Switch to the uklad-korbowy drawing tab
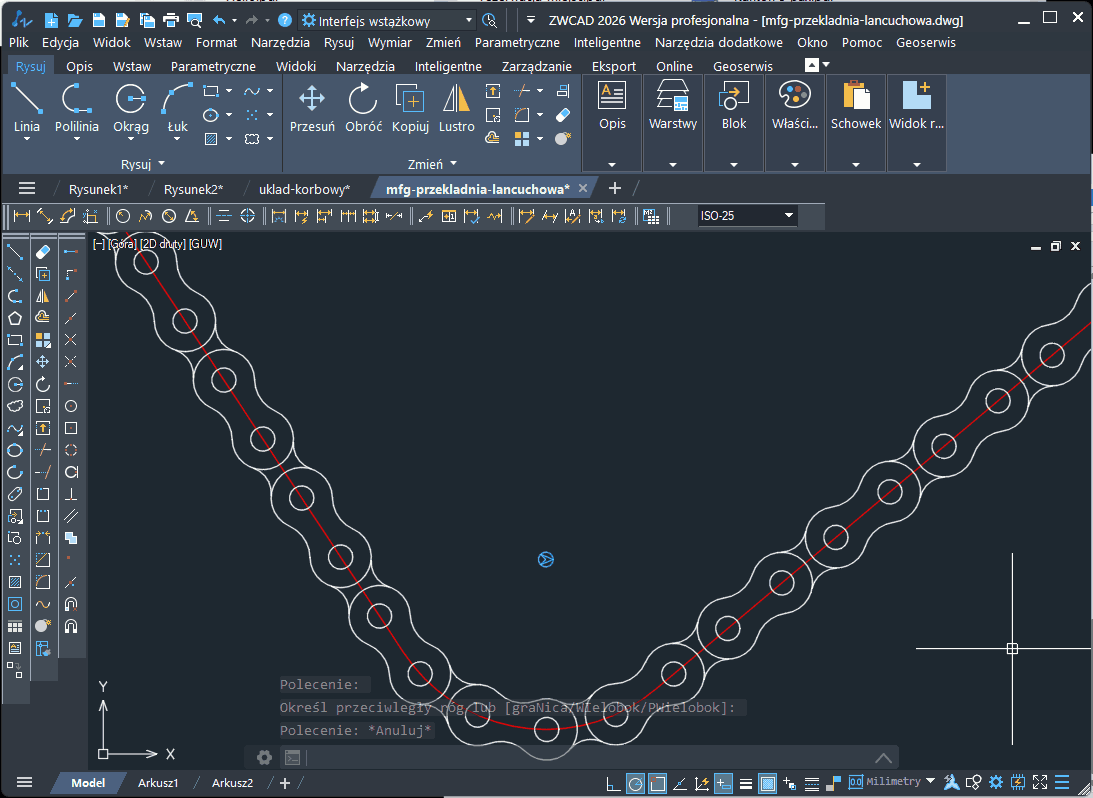 pyautogui.click(x=304, y=188)
